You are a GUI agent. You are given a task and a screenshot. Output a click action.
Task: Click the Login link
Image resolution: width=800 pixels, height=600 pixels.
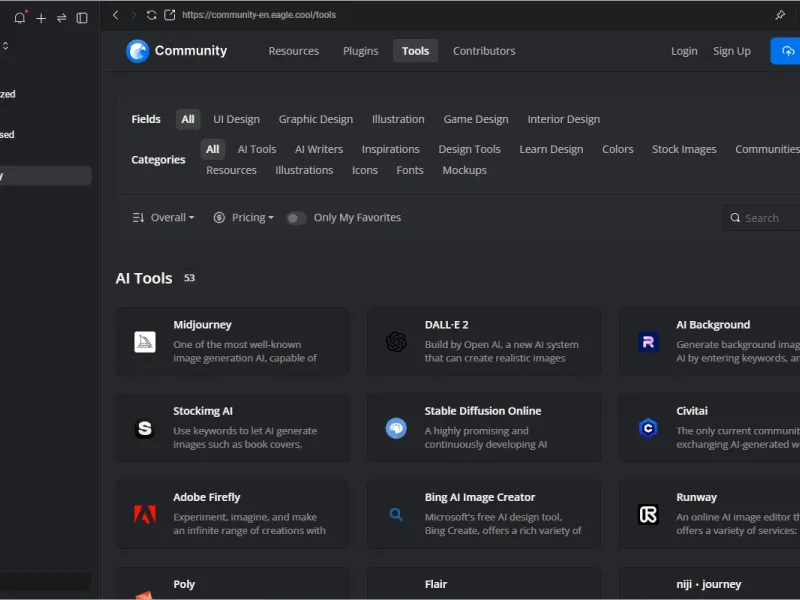[x=684, y=51]
